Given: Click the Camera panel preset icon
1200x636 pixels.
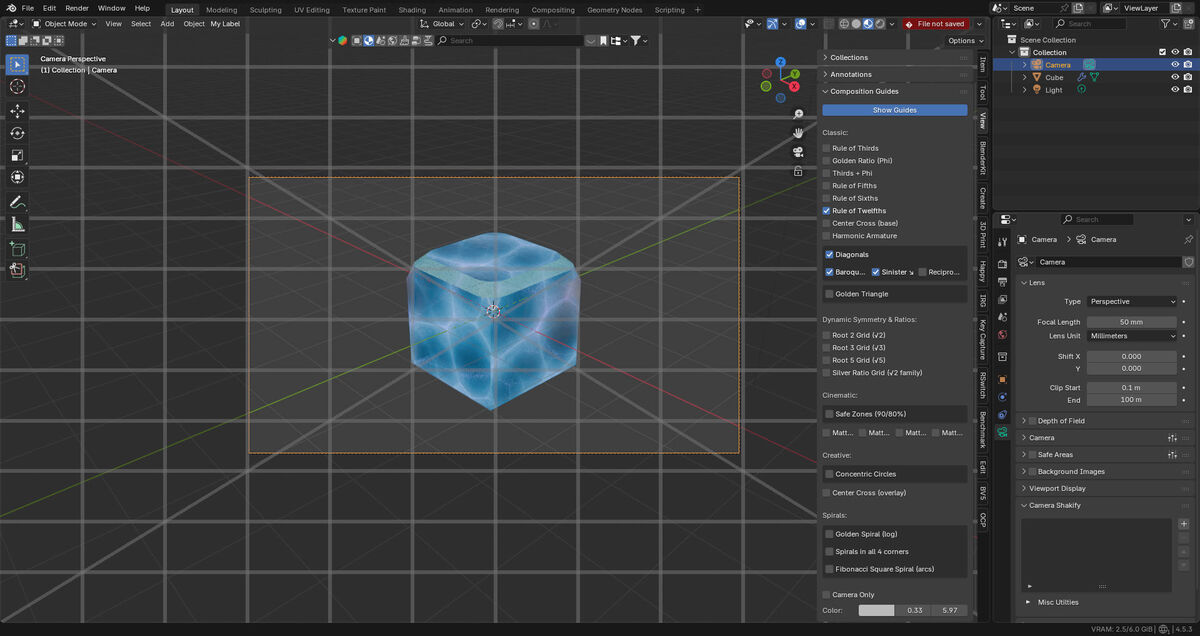Looking at the screenshot, I should (x=1173, y=438).
